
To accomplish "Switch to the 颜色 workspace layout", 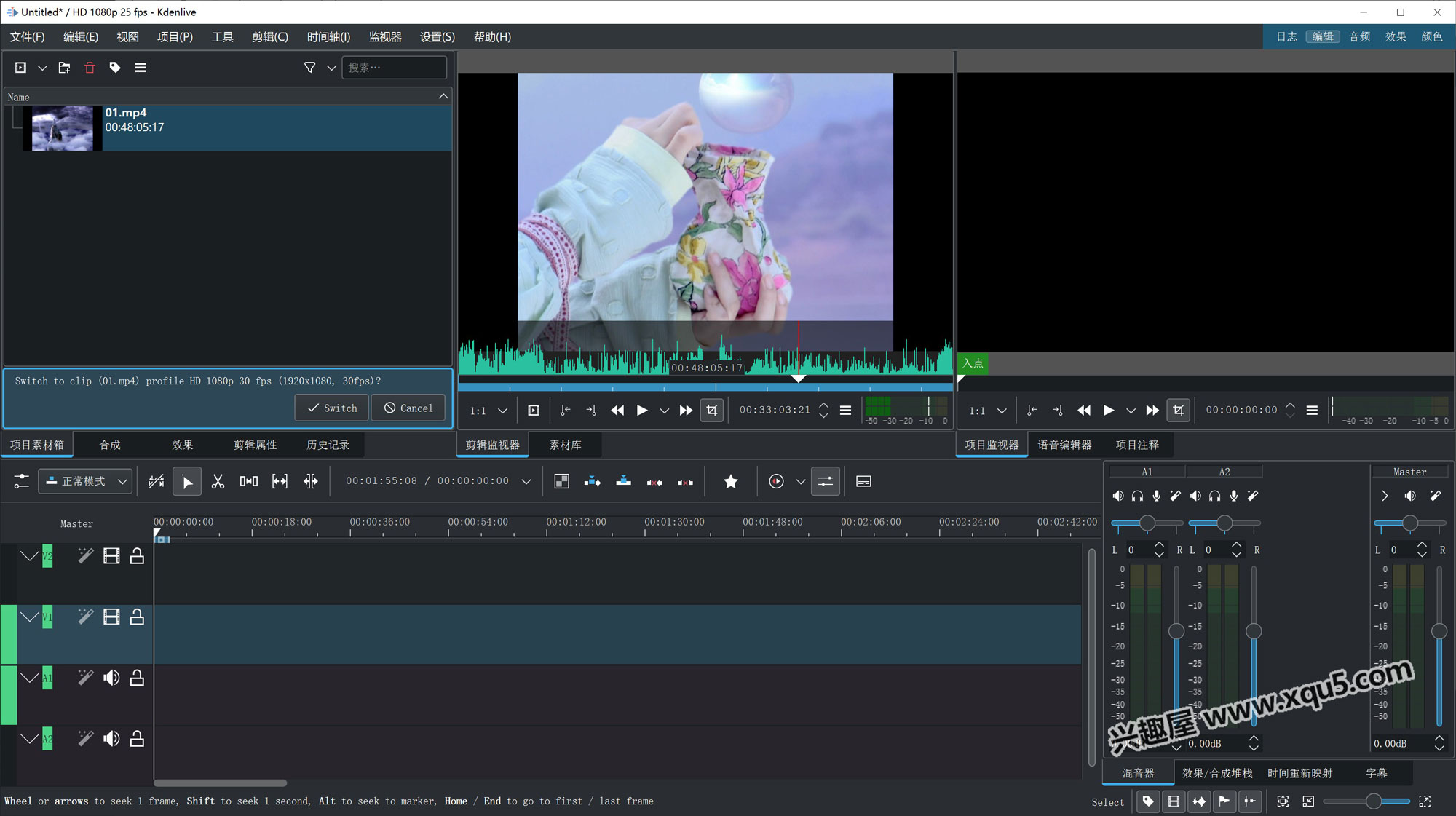I will 1431,36.
